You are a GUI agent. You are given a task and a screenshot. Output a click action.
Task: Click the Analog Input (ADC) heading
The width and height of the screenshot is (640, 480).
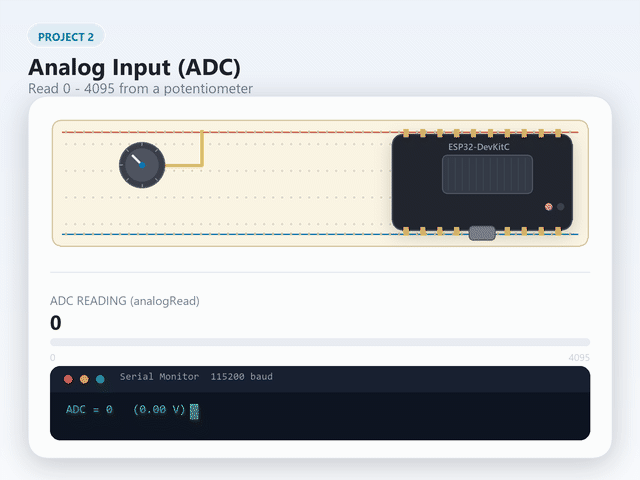134,67
